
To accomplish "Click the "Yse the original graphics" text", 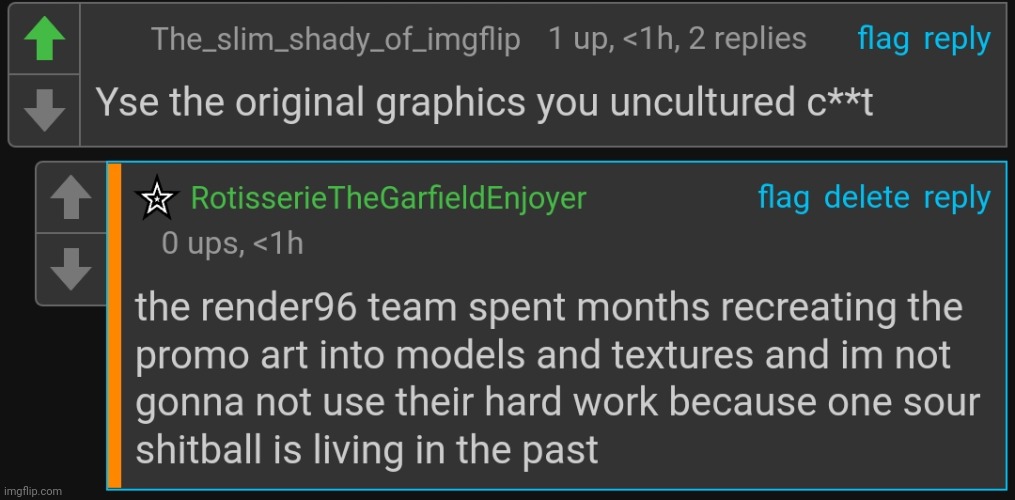I will point(484,103).
